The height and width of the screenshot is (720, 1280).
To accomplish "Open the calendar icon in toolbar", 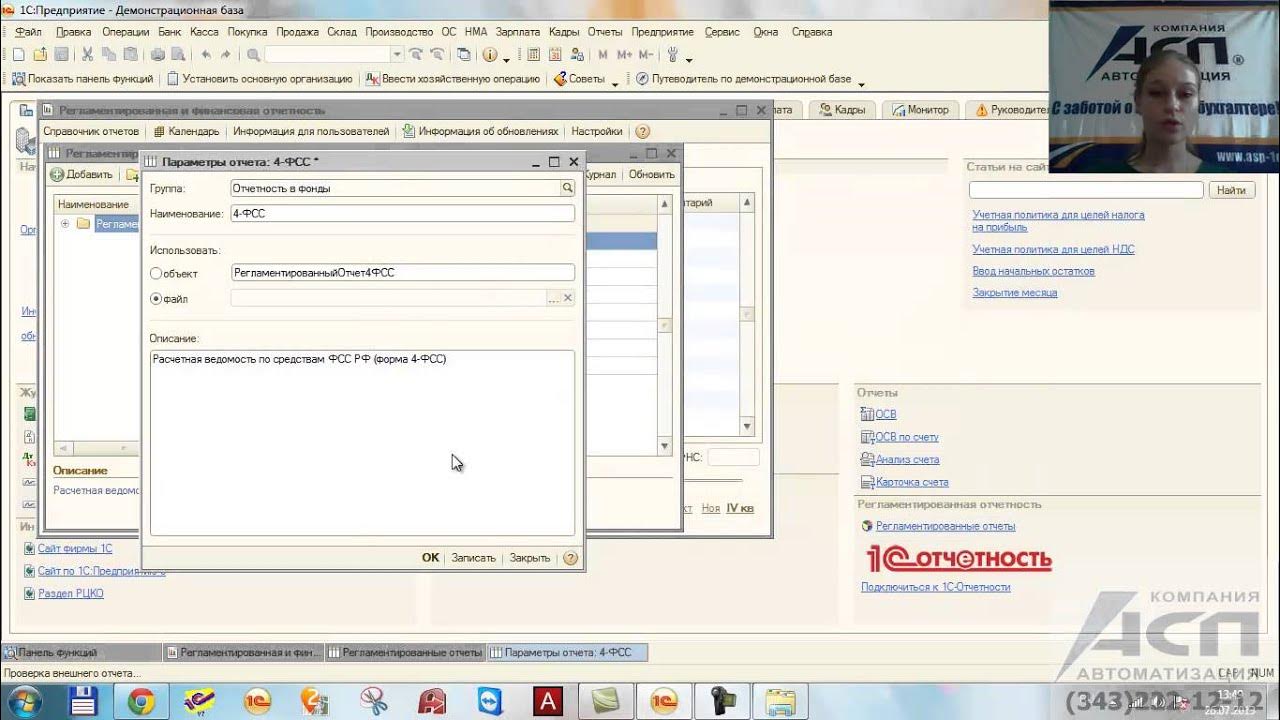I will (x=555, y=54).
